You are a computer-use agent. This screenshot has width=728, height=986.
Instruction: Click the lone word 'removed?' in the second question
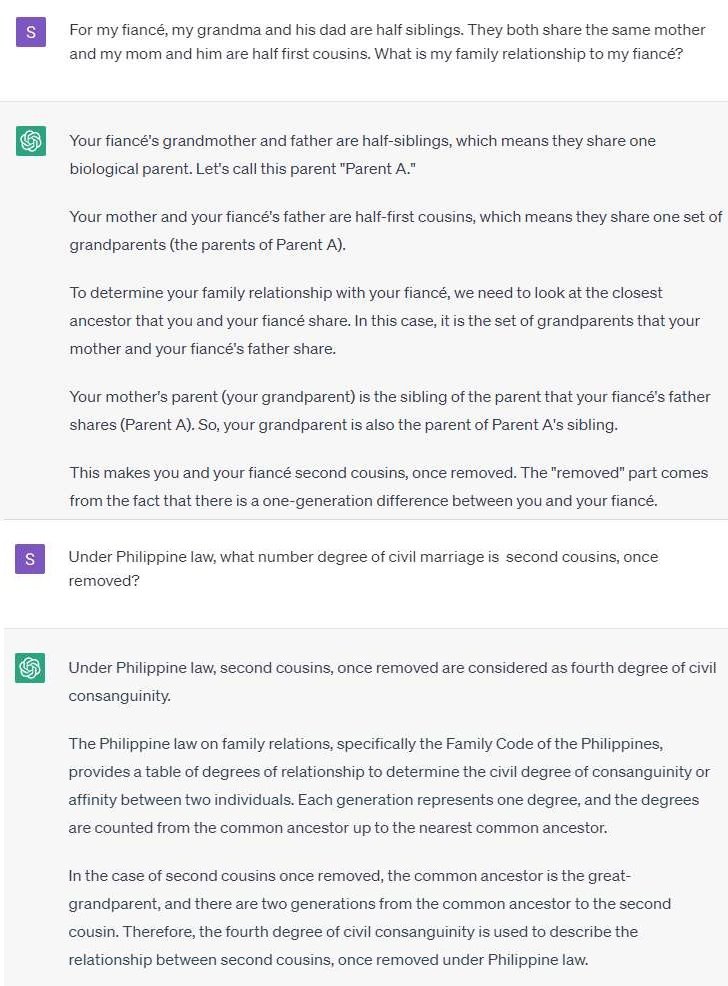(x=104, y=580)
